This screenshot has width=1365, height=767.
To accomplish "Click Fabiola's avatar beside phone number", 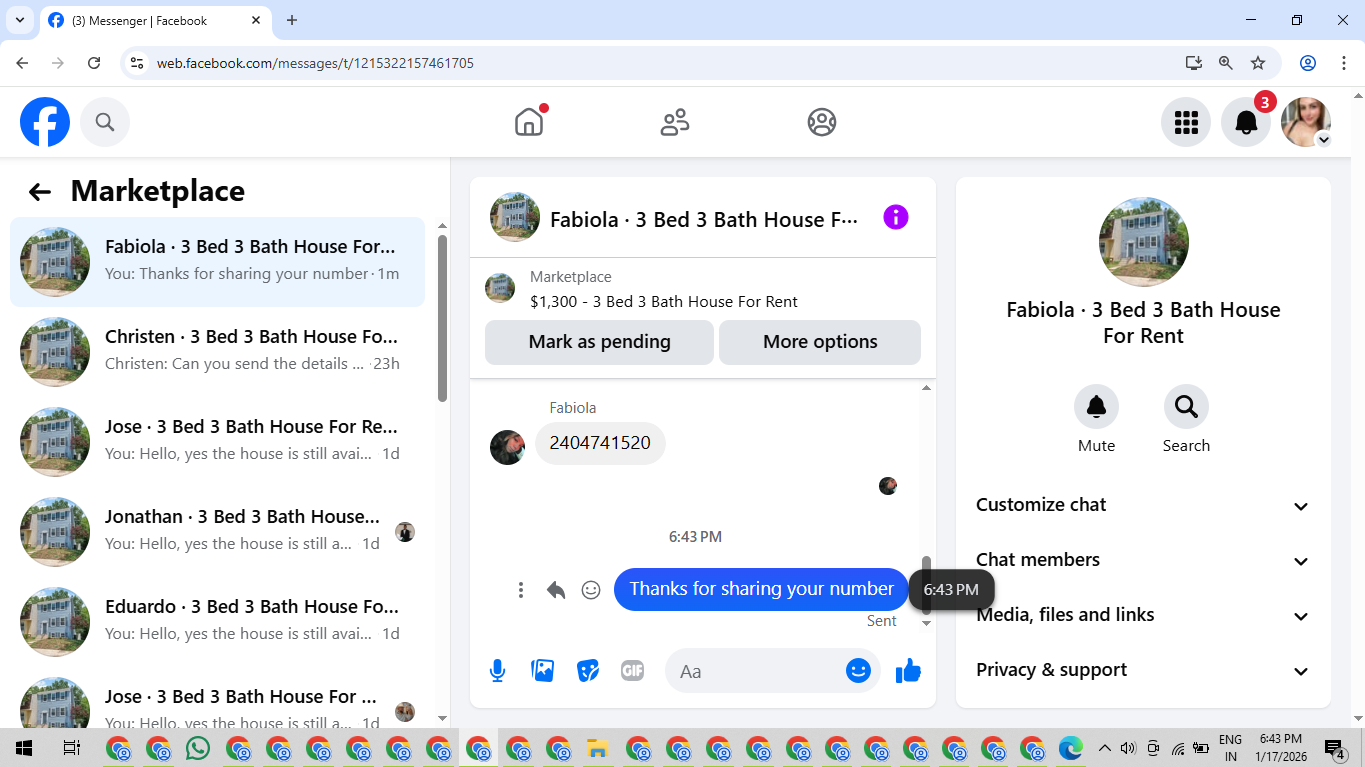I will (x=507, y=447).
